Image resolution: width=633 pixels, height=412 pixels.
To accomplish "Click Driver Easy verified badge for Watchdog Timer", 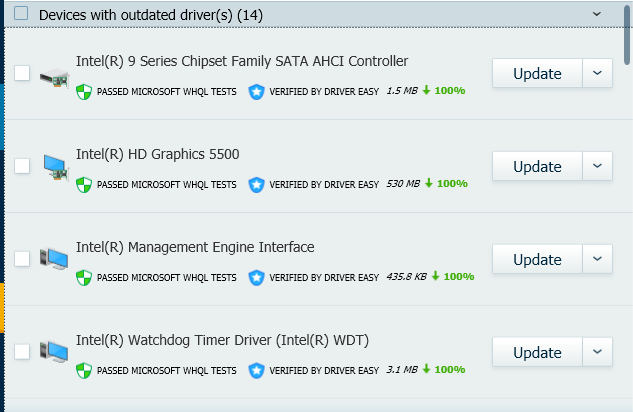I will coord(256,370).
